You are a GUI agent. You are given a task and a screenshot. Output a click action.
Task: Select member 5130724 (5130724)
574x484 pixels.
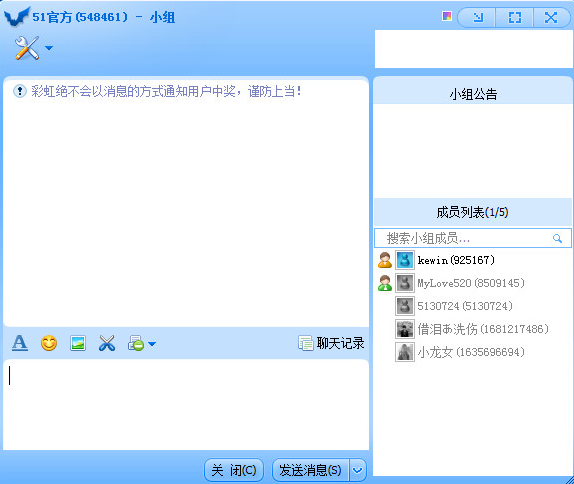click(x=472, y=306)
